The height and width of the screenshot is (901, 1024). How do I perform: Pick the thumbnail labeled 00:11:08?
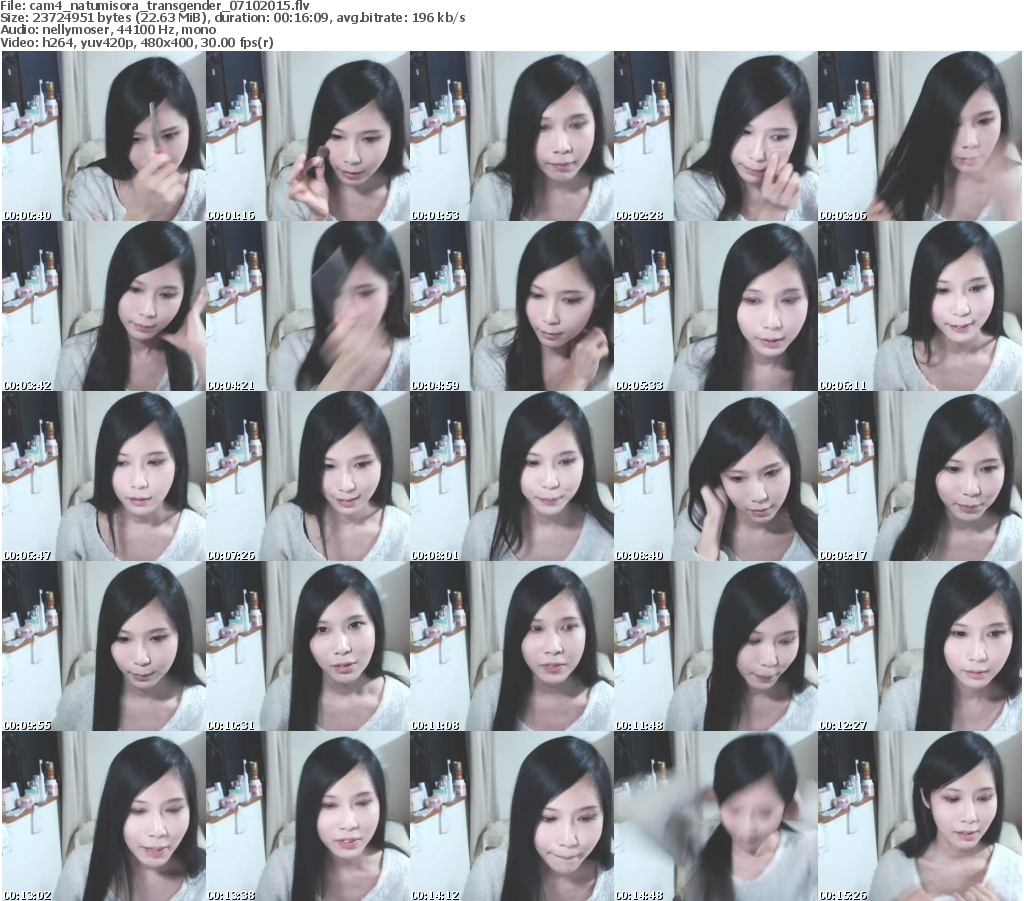[x=512, y=646]
